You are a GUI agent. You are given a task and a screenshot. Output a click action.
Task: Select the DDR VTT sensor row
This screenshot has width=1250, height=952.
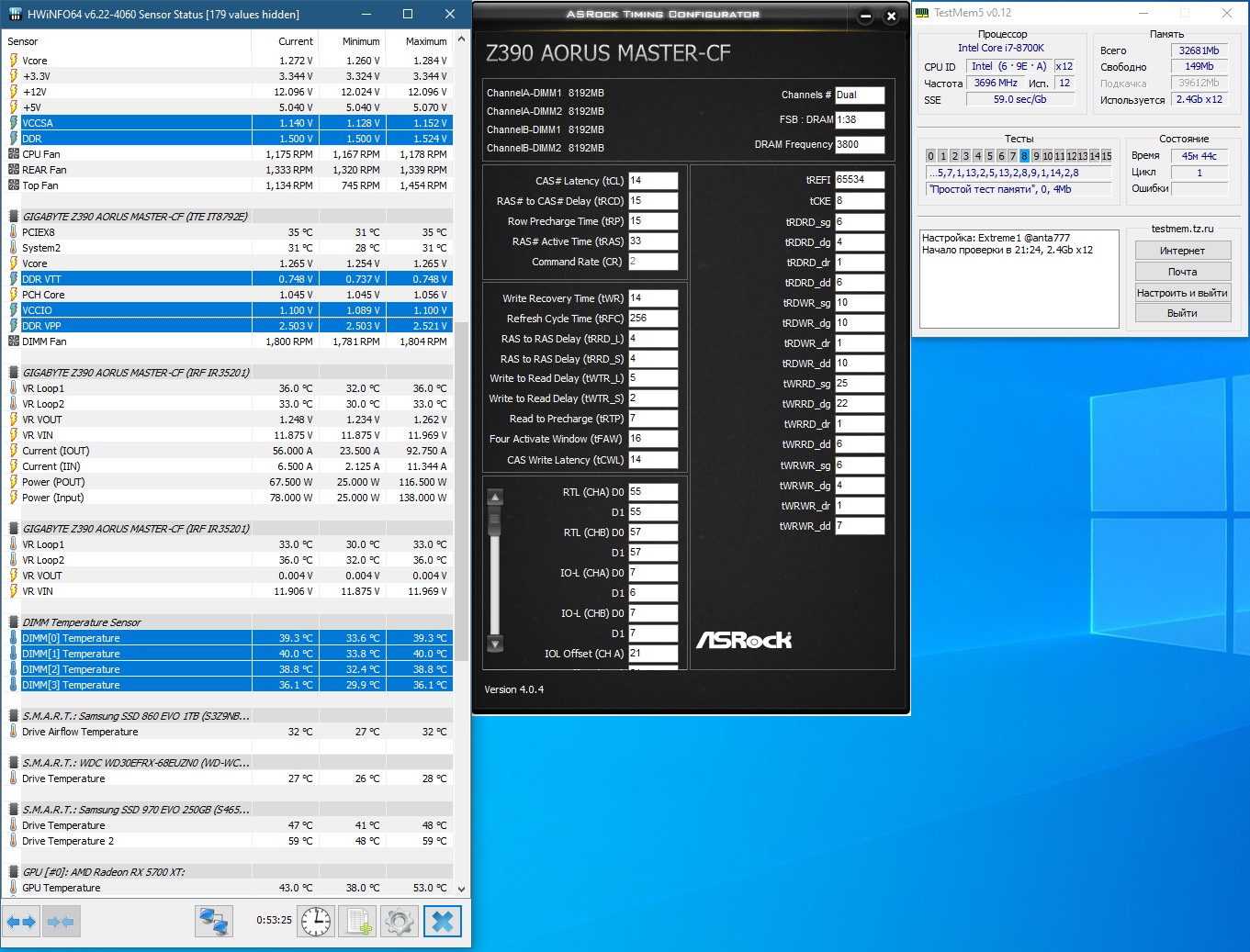pyautogui.click(x=229, y=279)
